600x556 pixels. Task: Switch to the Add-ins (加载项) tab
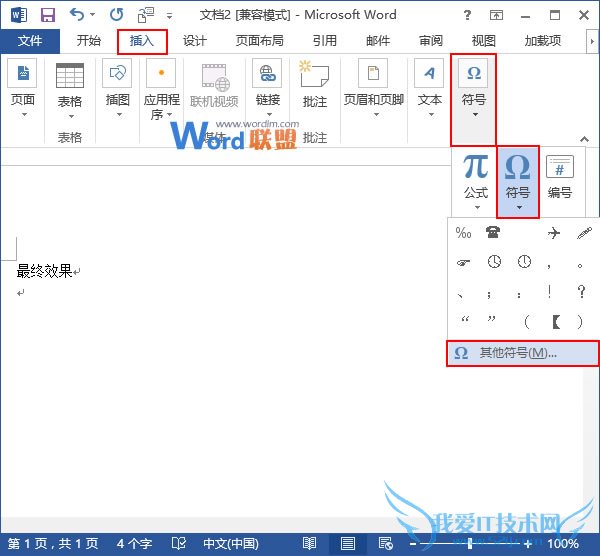(543, 41)
